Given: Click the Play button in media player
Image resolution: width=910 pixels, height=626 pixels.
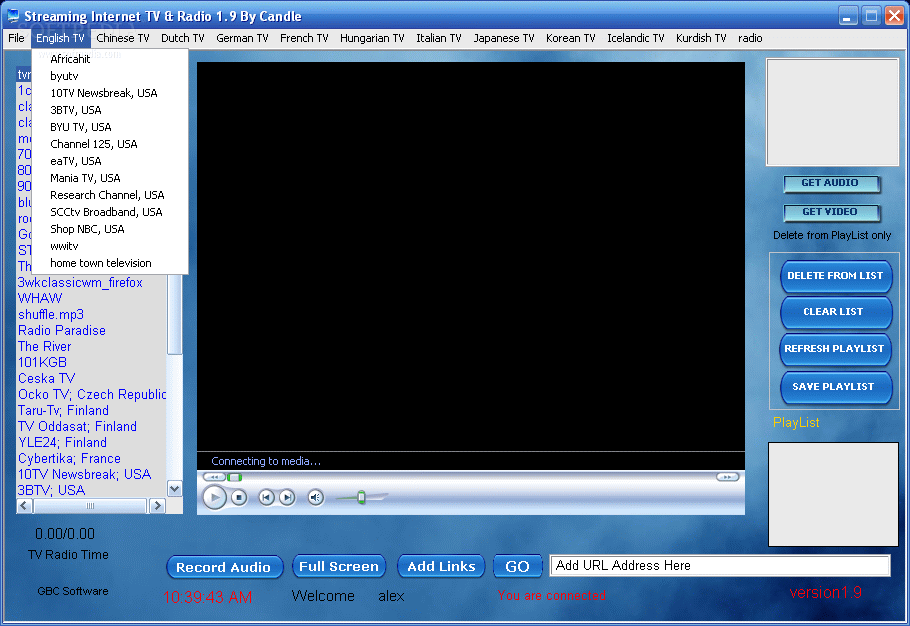Looking at the screenshot, I should click(x=214, y=497).
